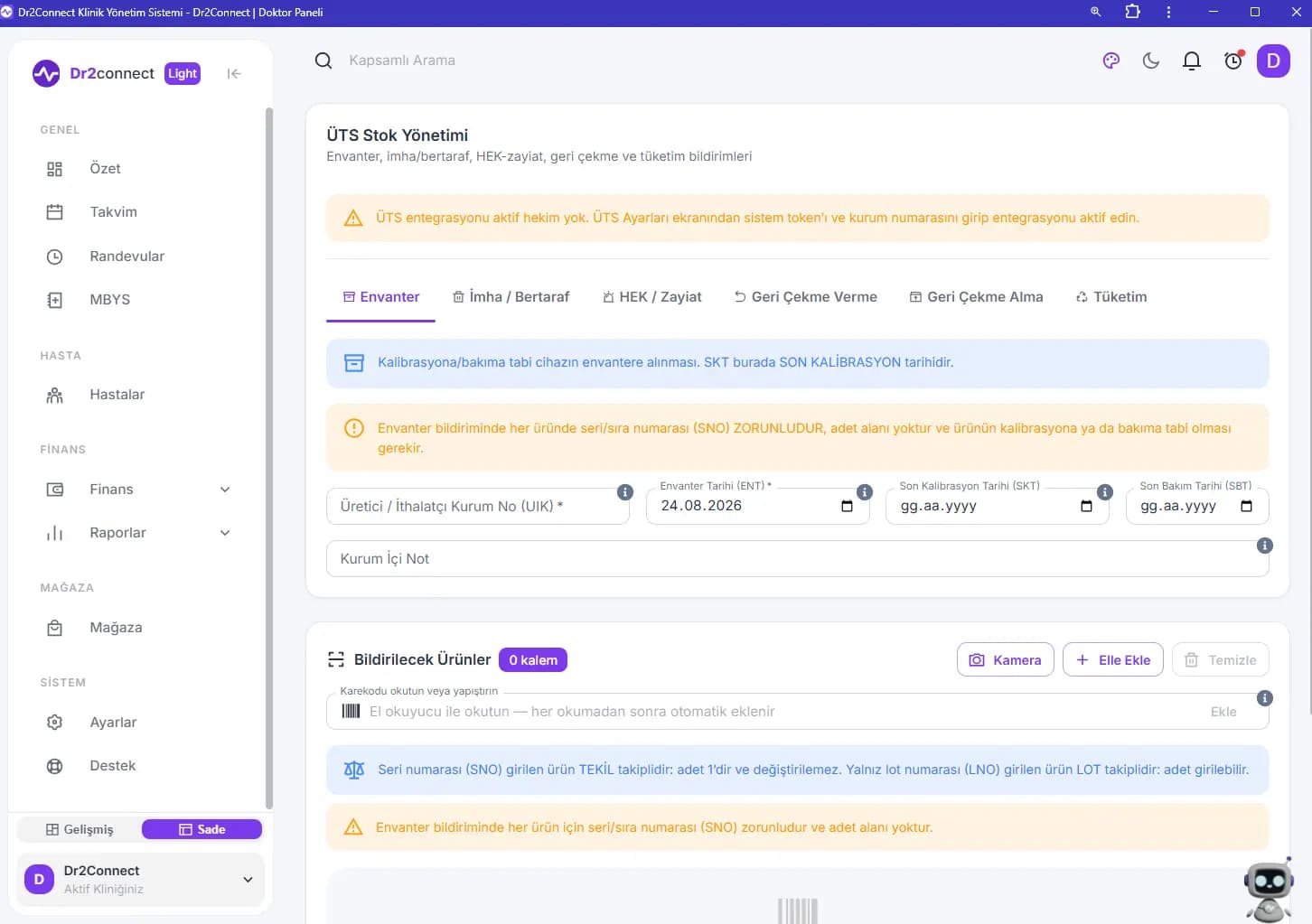Open the robot assistant chat icon
The width and height of the screenshot is (1312, 924).
click(x=1269, y=890)
